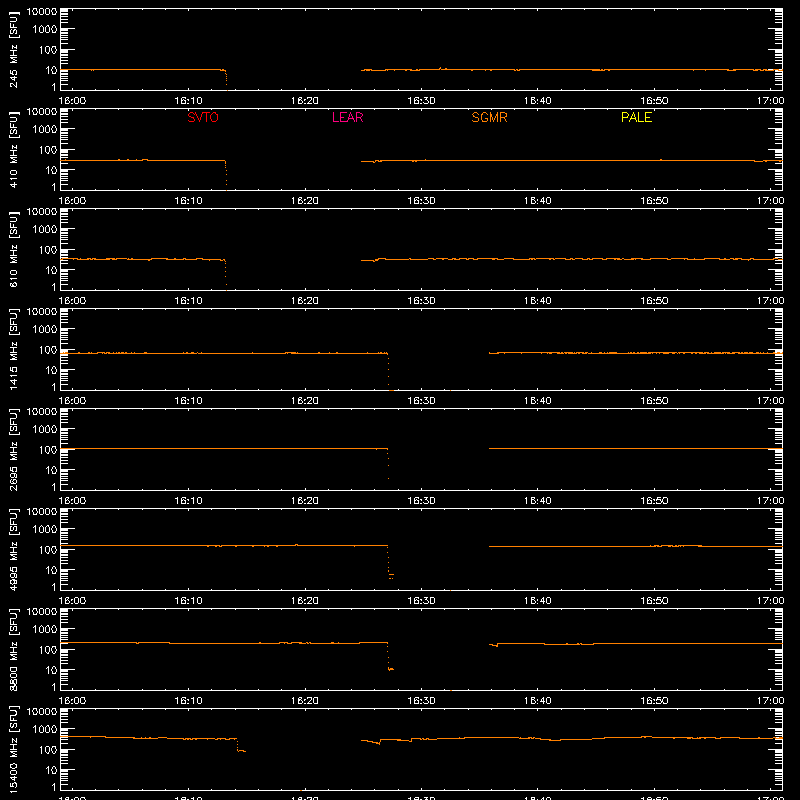Click the orange SGMR station label

point(489,117)
